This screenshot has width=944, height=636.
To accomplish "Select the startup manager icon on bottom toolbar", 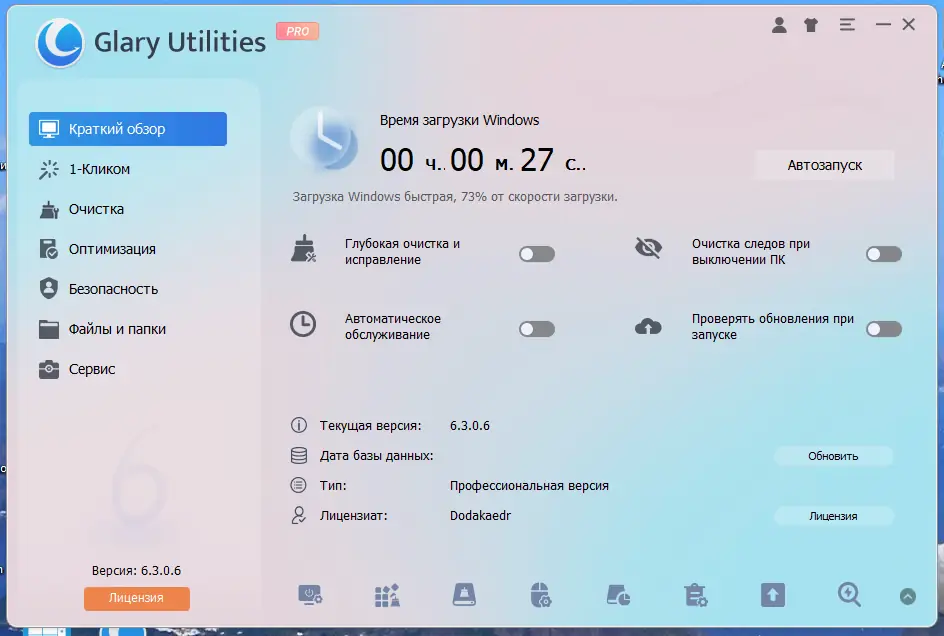I will tap(310, 595).
